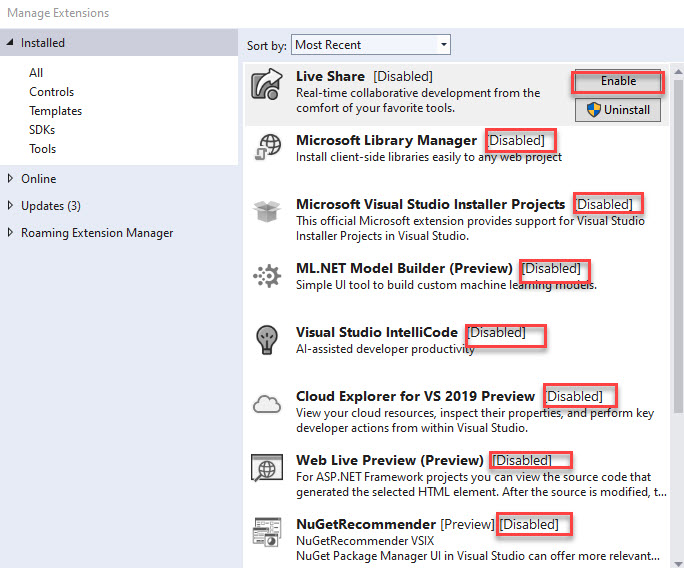Click scrollbar down arrow in extensions list
684x568 pixels.
(x=678, y=563)
